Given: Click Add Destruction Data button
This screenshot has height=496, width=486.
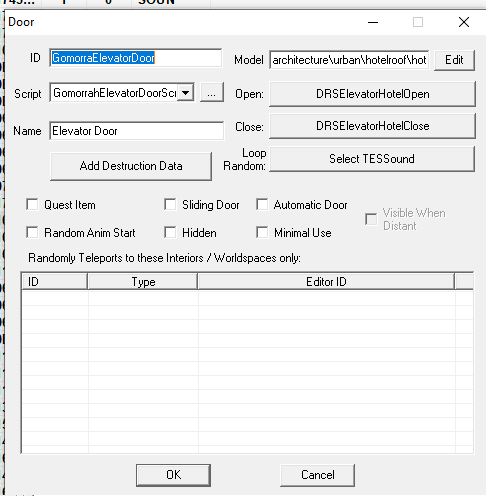Looking at the screenshot, I should [x=131, y=166].
